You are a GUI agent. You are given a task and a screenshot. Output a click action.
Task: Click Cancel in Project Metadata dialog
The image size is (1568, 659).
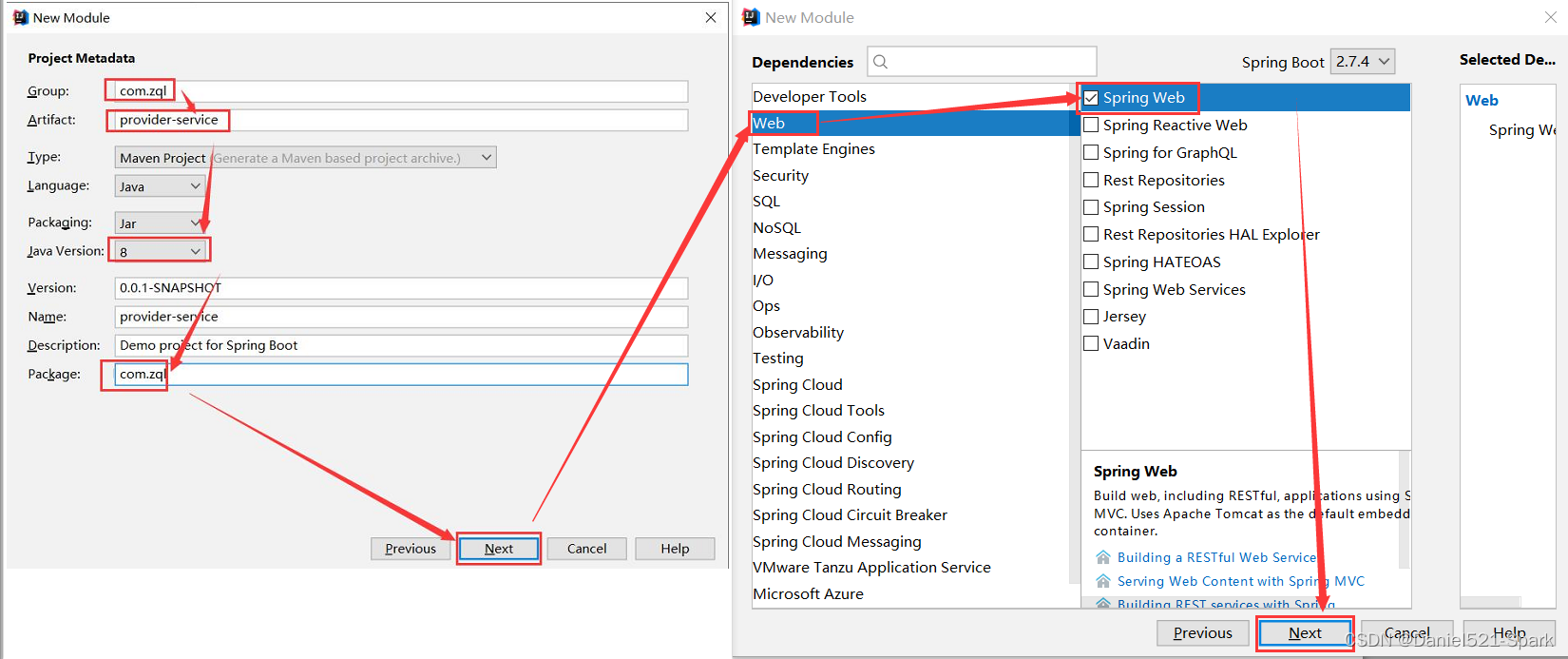[x=586, y=549]
